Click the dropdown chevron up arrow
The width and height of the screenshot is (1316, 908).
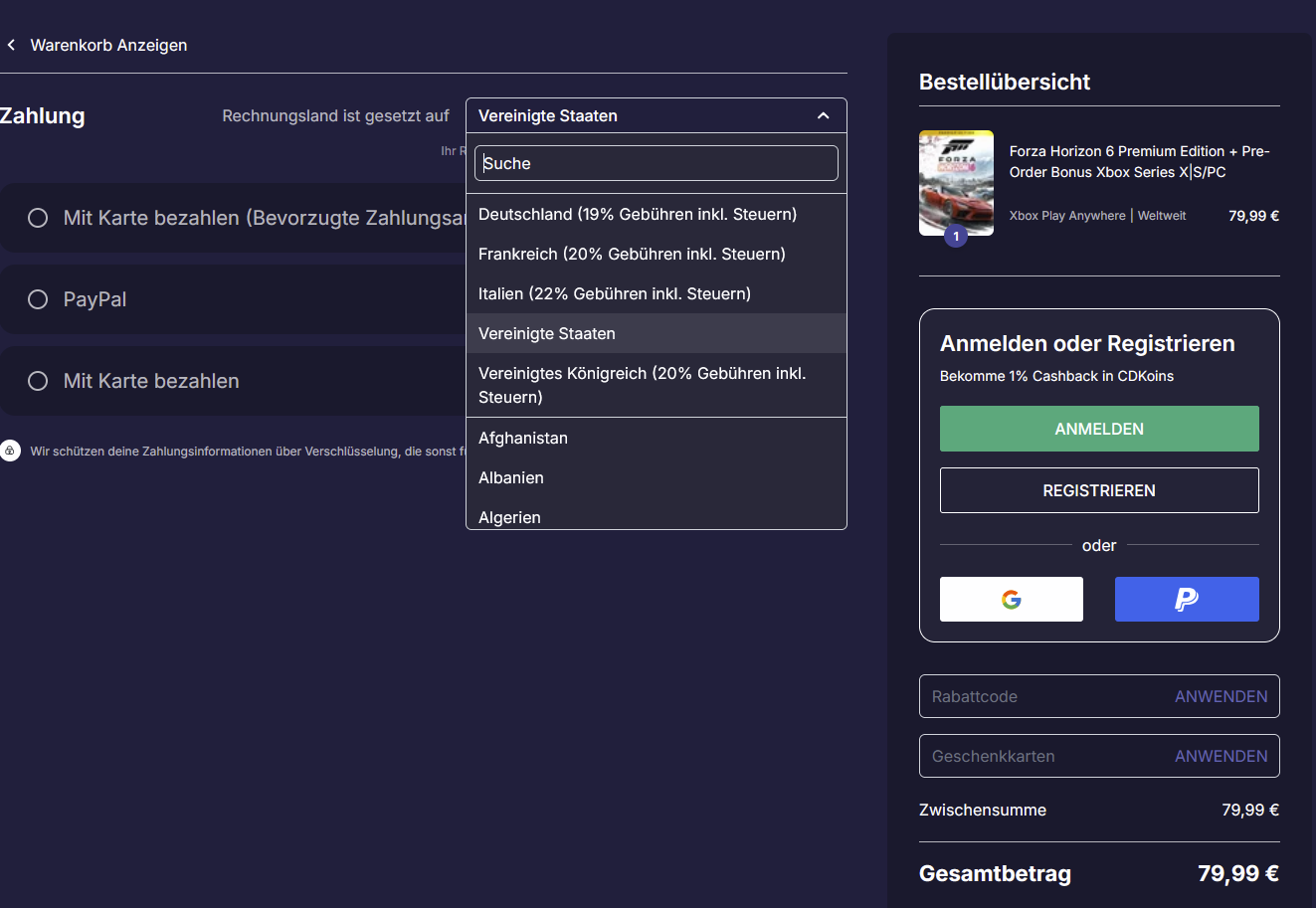[x=823, y=115]
